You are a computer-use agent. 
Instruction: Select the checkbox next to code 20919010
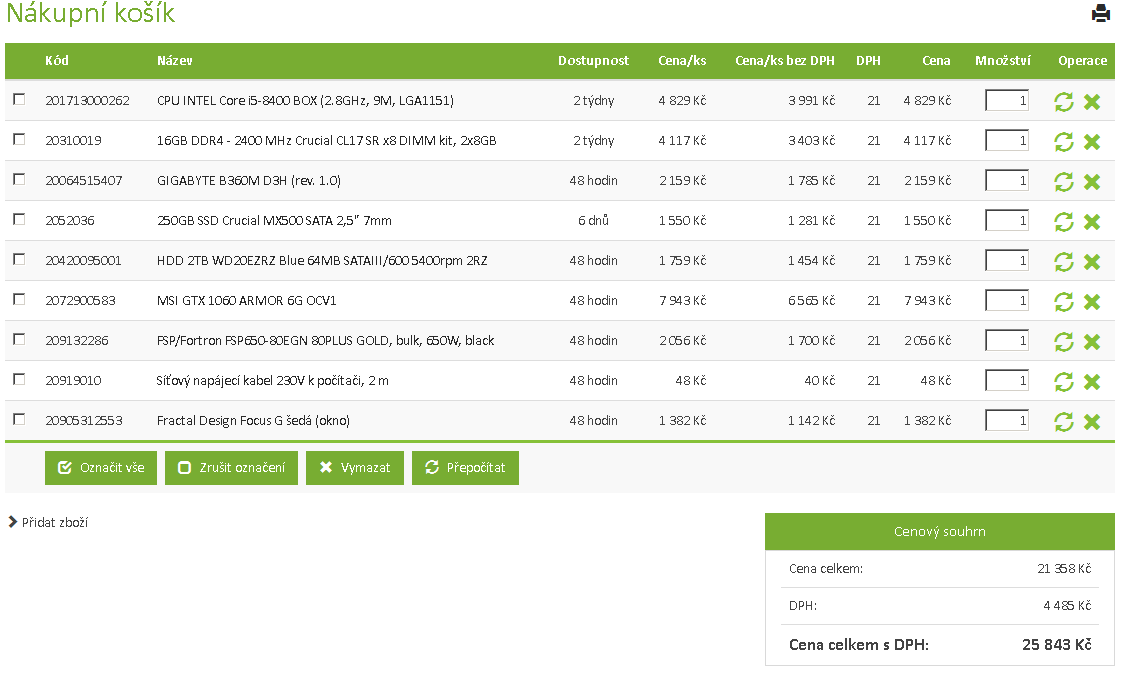(19, 379)
